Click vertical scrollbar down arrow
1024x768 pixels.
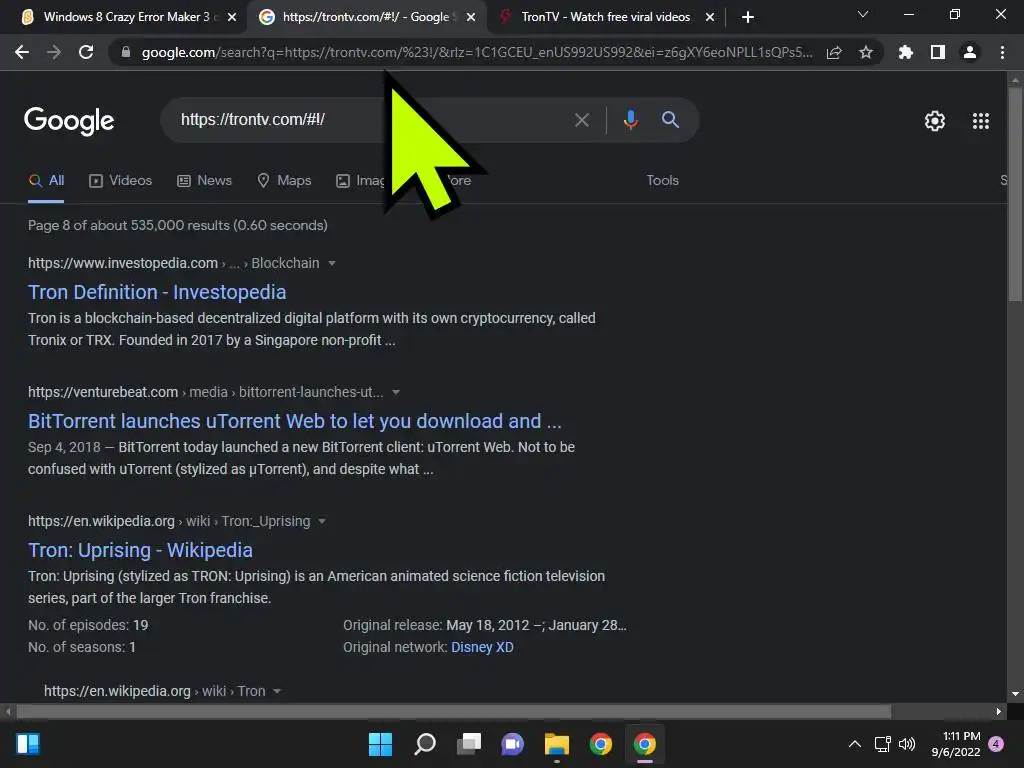[x=1015, y=694]
